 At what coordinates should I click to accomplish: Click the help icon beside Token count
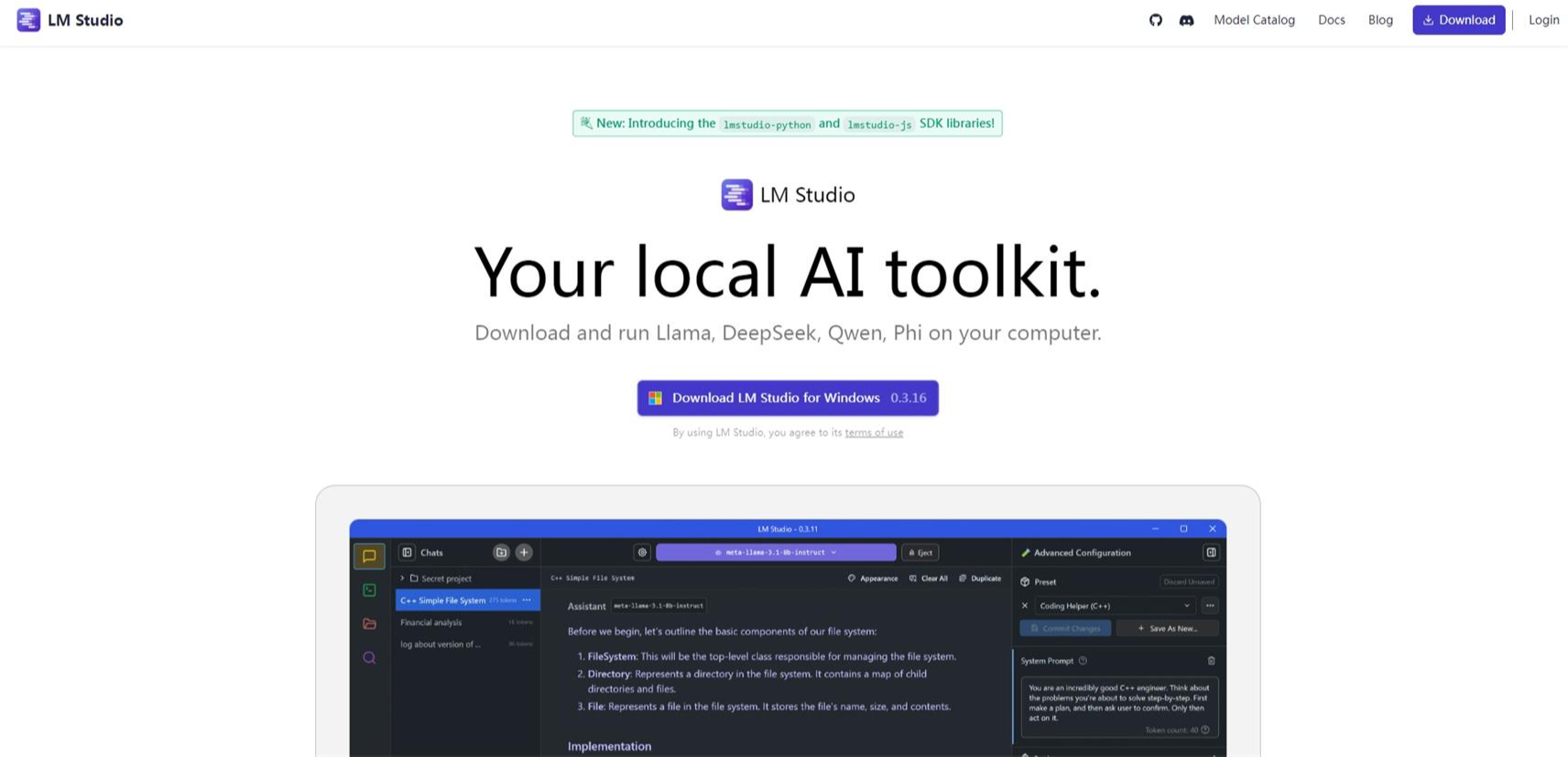click(1205, 730)
